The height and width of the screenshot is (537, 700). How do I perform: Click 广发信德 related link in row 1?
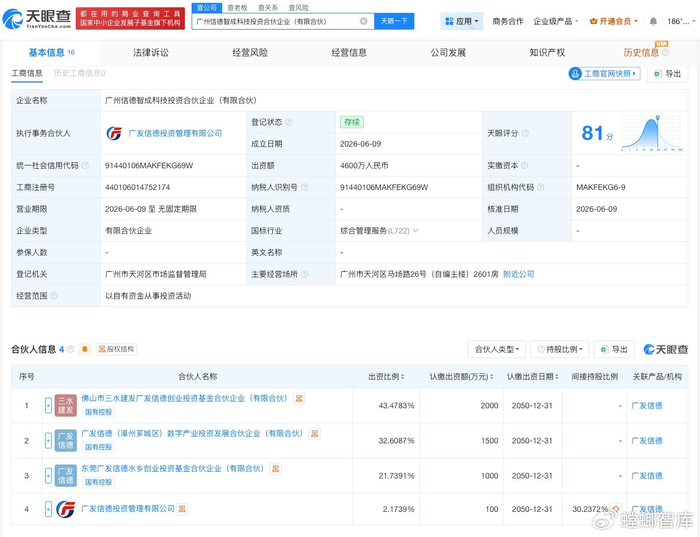(647, 405)
